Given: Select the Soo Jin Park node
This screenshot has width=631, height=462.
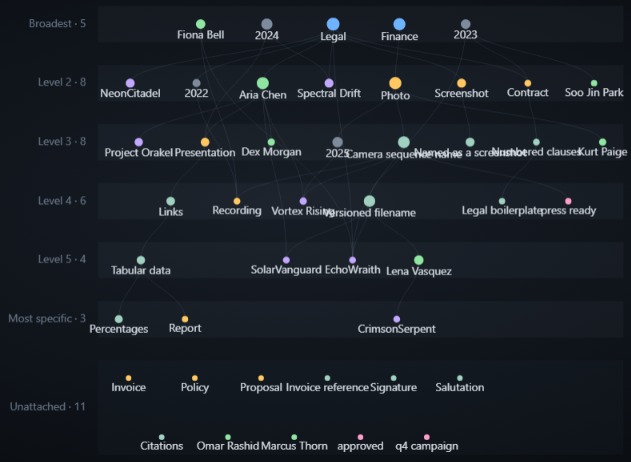Looking at the screenshot, I should pos(594,83).
